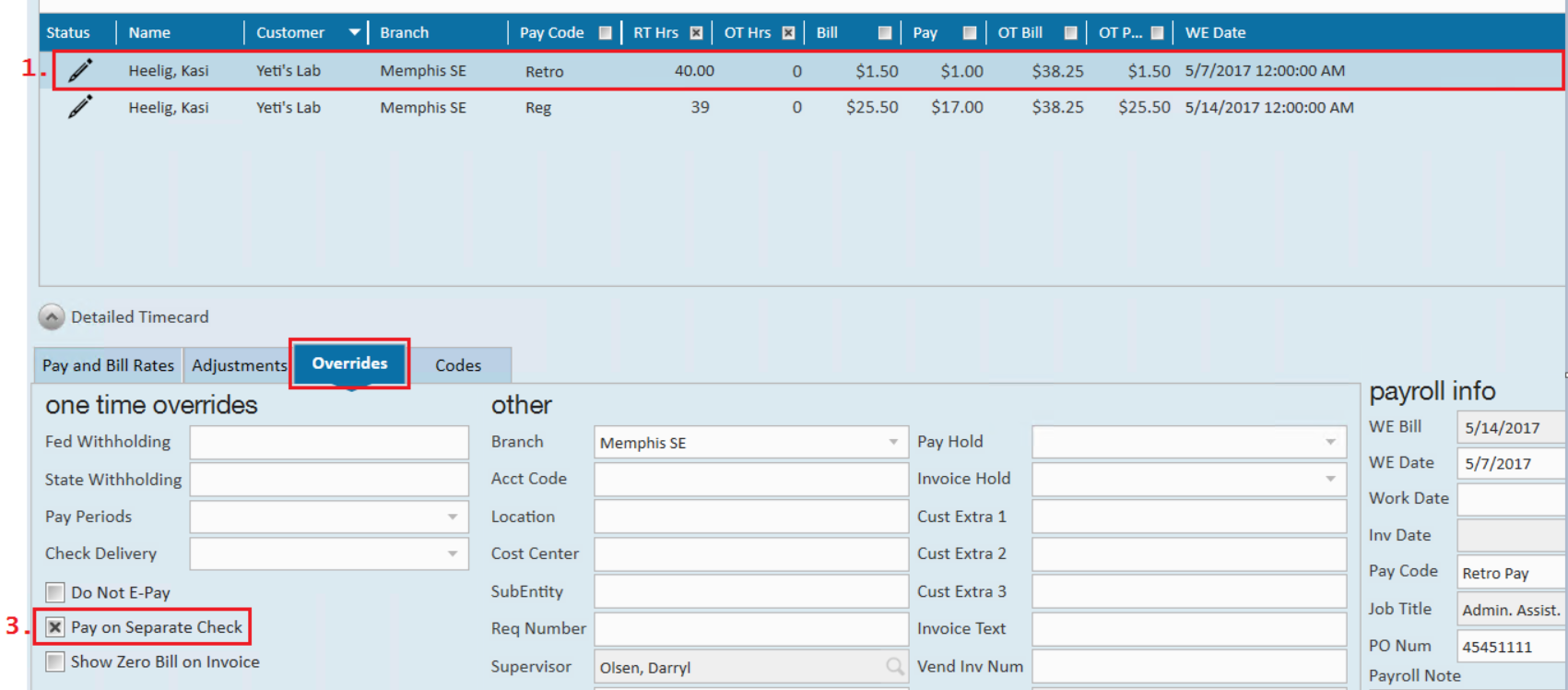Uncheck the RT Hrs column checkbox

click(696, 32)
